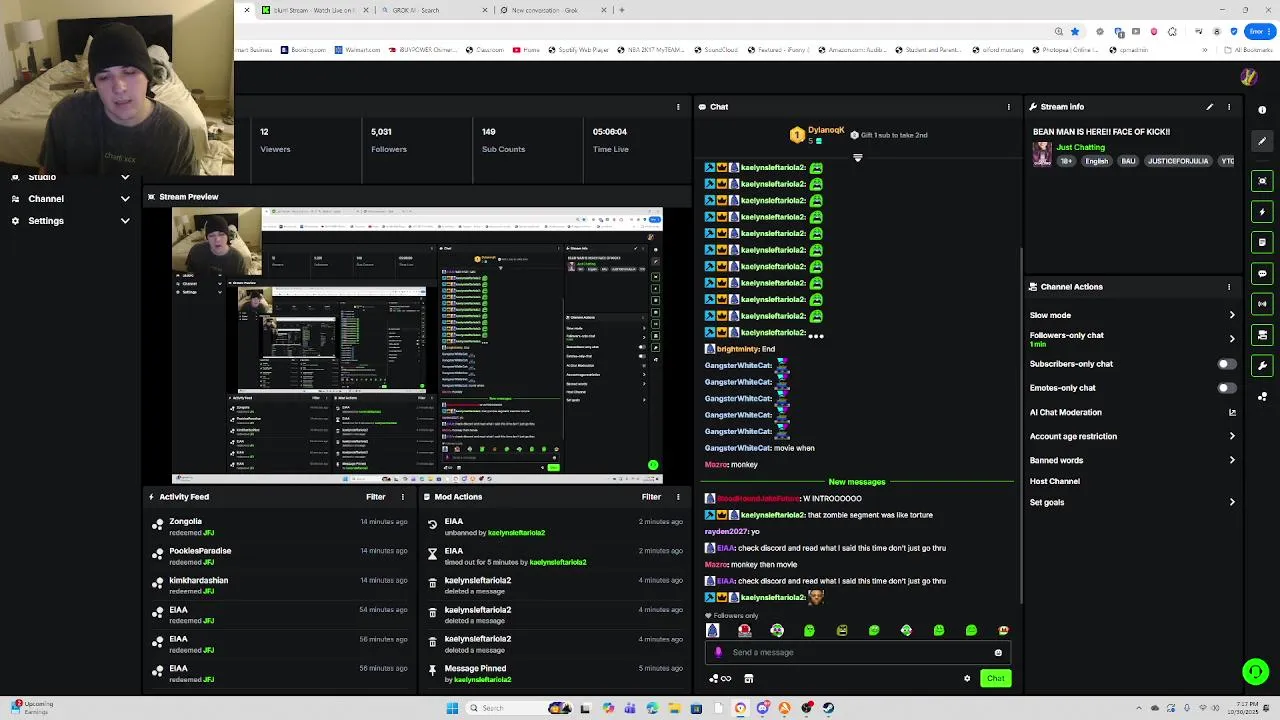Open AI Chat Moderation external link icon
Viewport: 1280px width, 720px height.
click(x=1232, y=412)
